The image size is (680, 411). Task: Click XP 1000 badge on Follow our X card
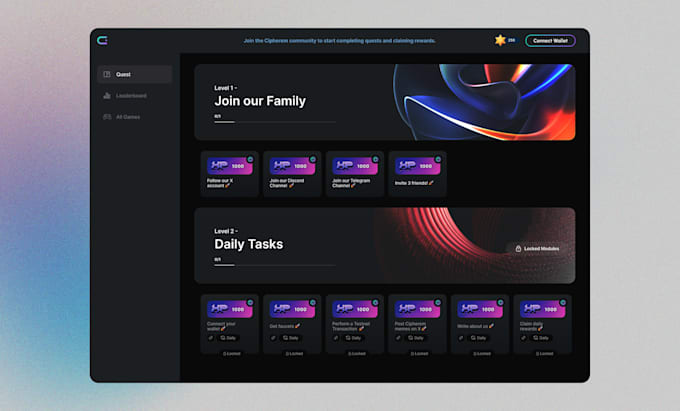(x=229, y=166)
